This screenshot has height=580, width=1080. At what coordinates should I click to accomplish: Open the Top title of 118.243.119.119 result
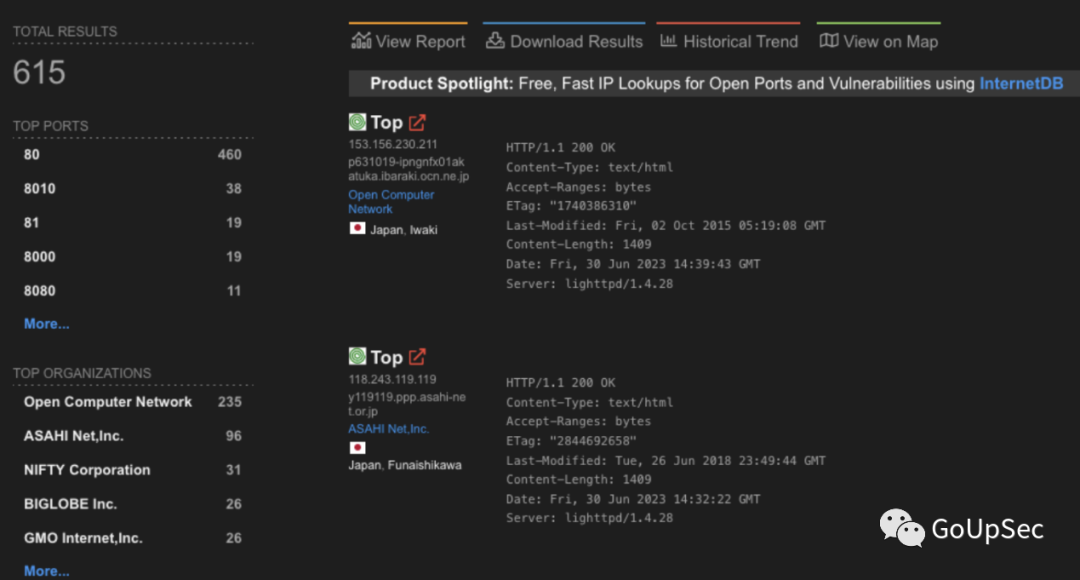(x=386, y=358)
